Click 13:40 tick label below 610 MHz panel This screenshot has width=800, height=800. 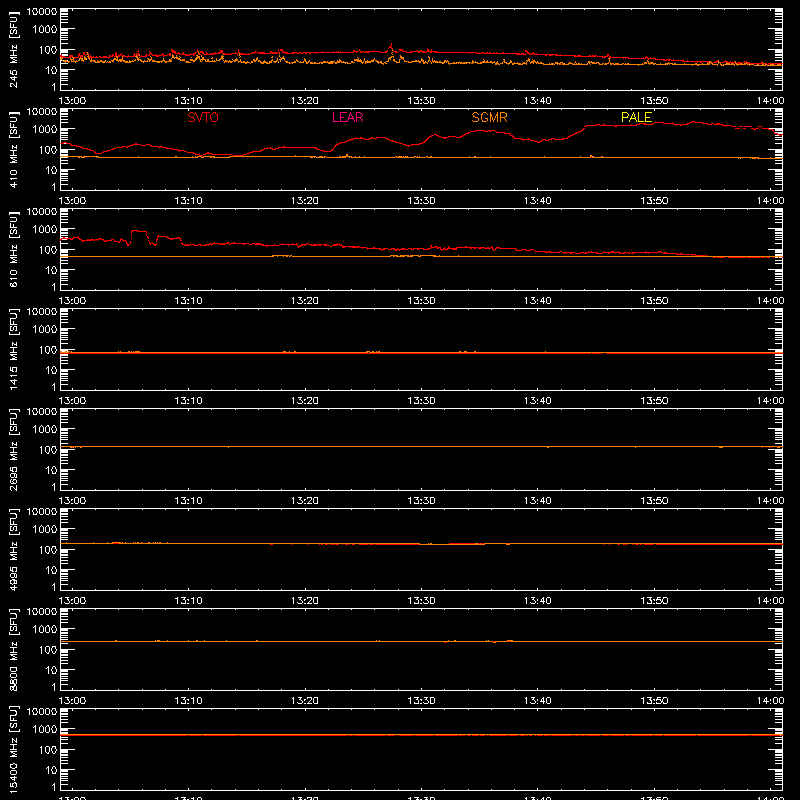[x=538, y=301]
